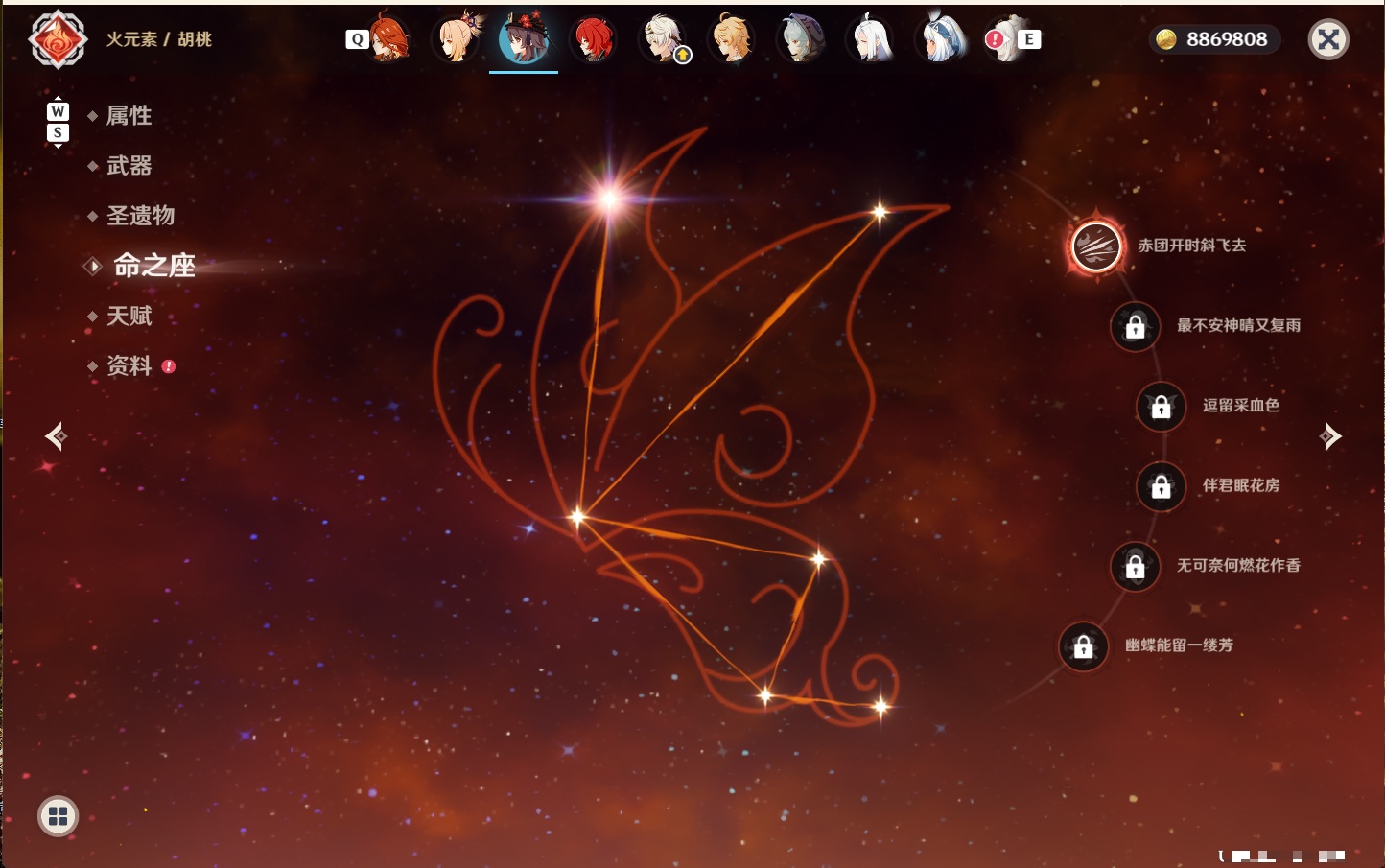Open the unlocked constellation 赤团开时斜飞去

[x=1096, y=246]
